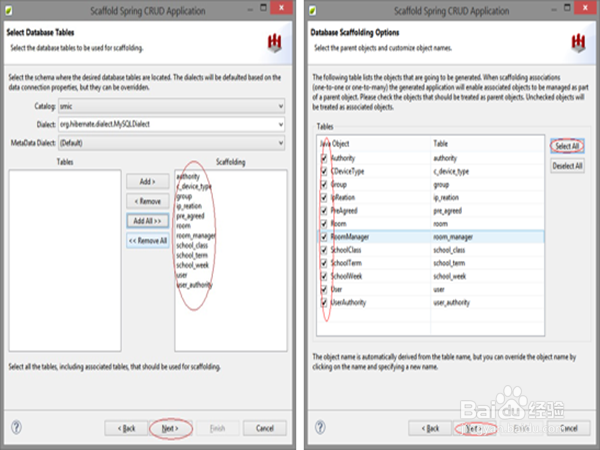Uncheck the UserAuthority checkbox

coord(324,302)
